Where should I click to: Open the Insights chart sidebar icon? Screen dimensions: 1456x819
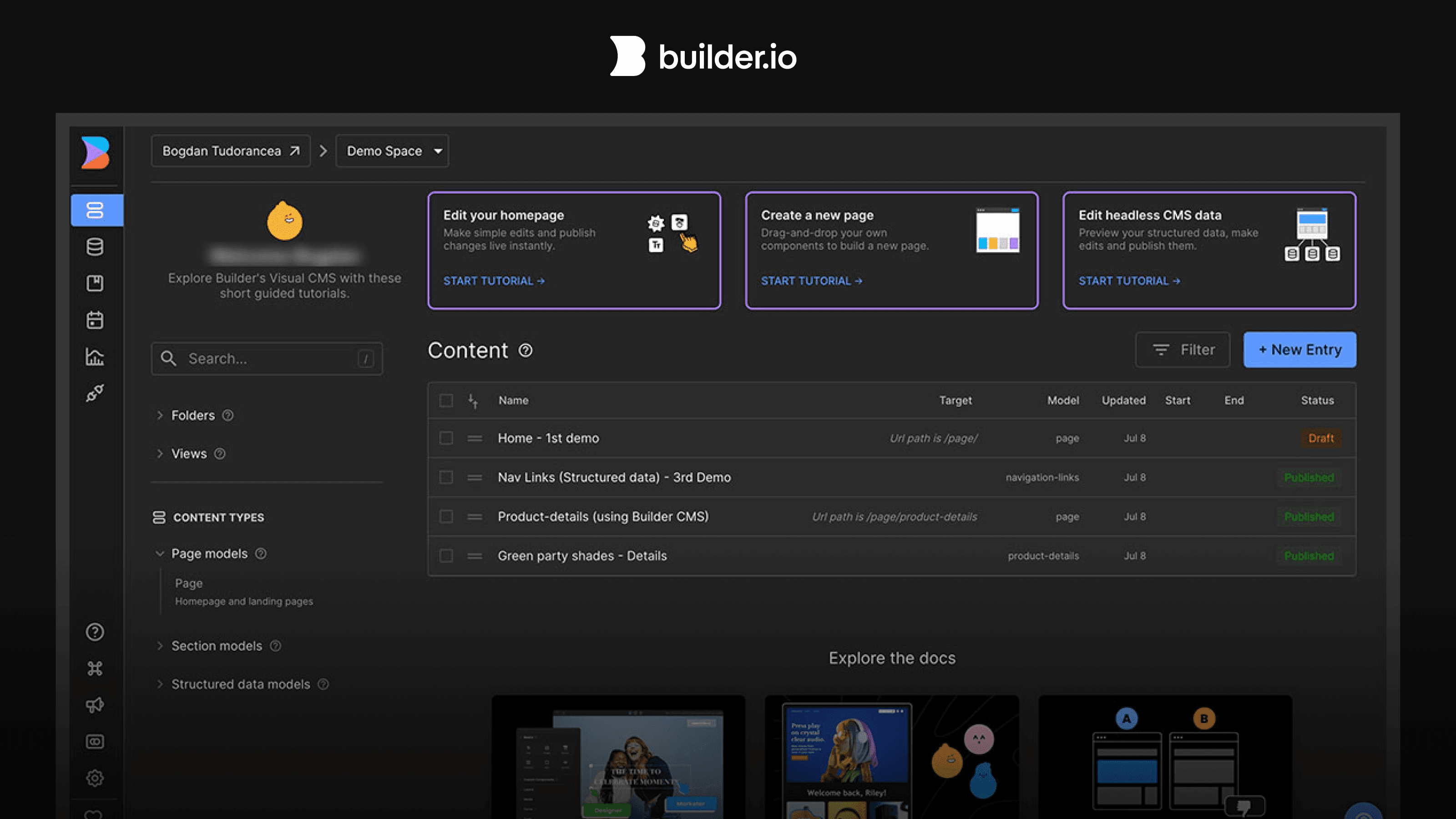coord(94,357)
